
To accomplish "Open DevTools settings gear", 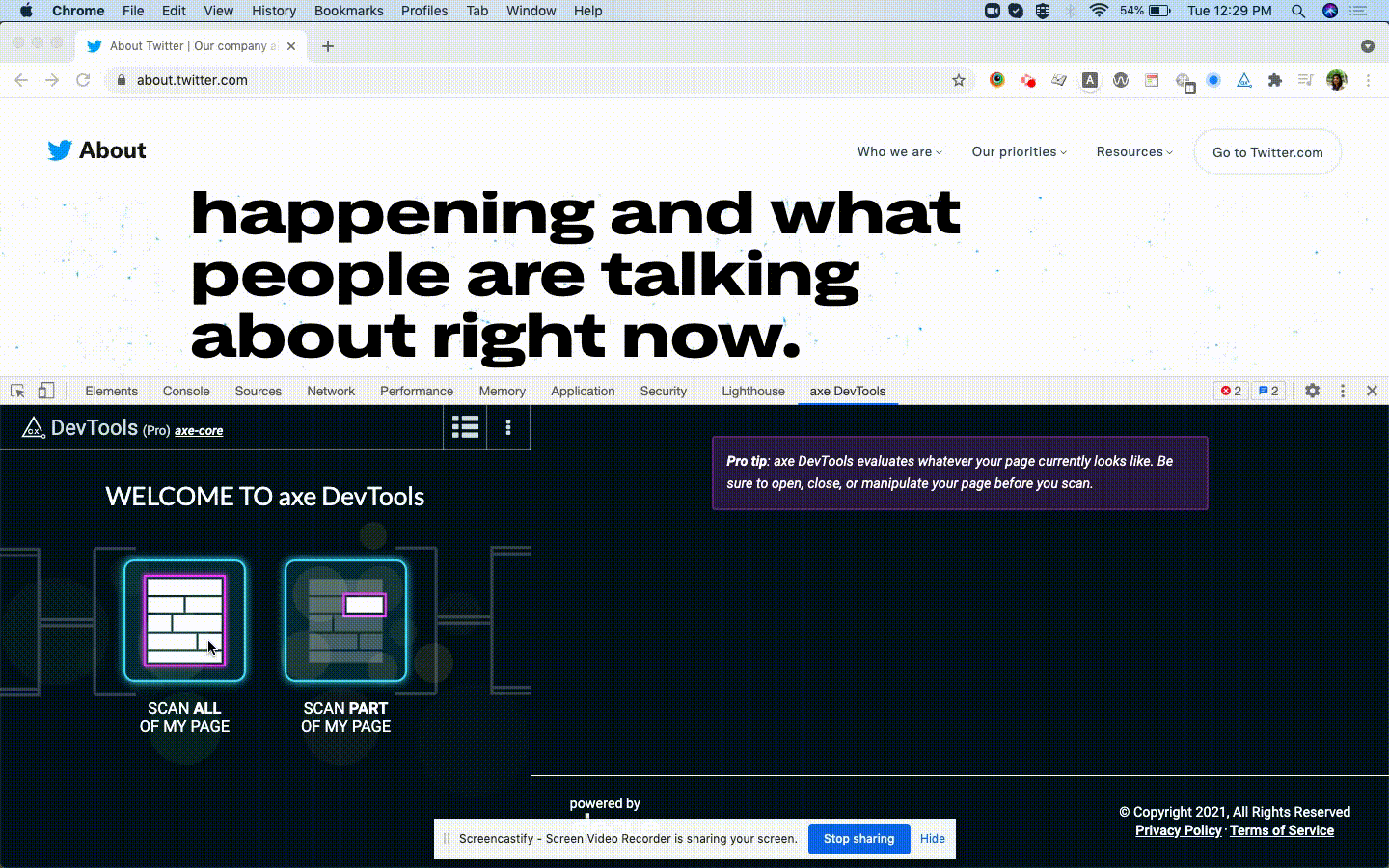I will point(1312,391).
